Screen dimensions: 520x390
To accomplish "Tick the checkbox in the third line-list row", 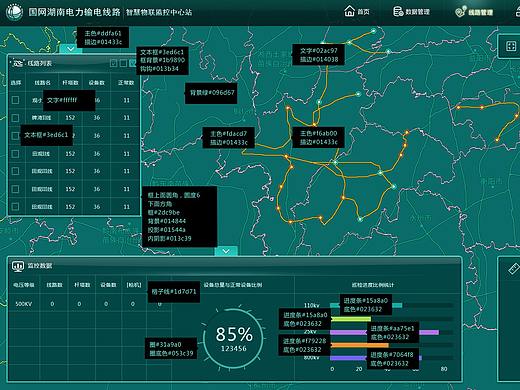I will (15, 136).
